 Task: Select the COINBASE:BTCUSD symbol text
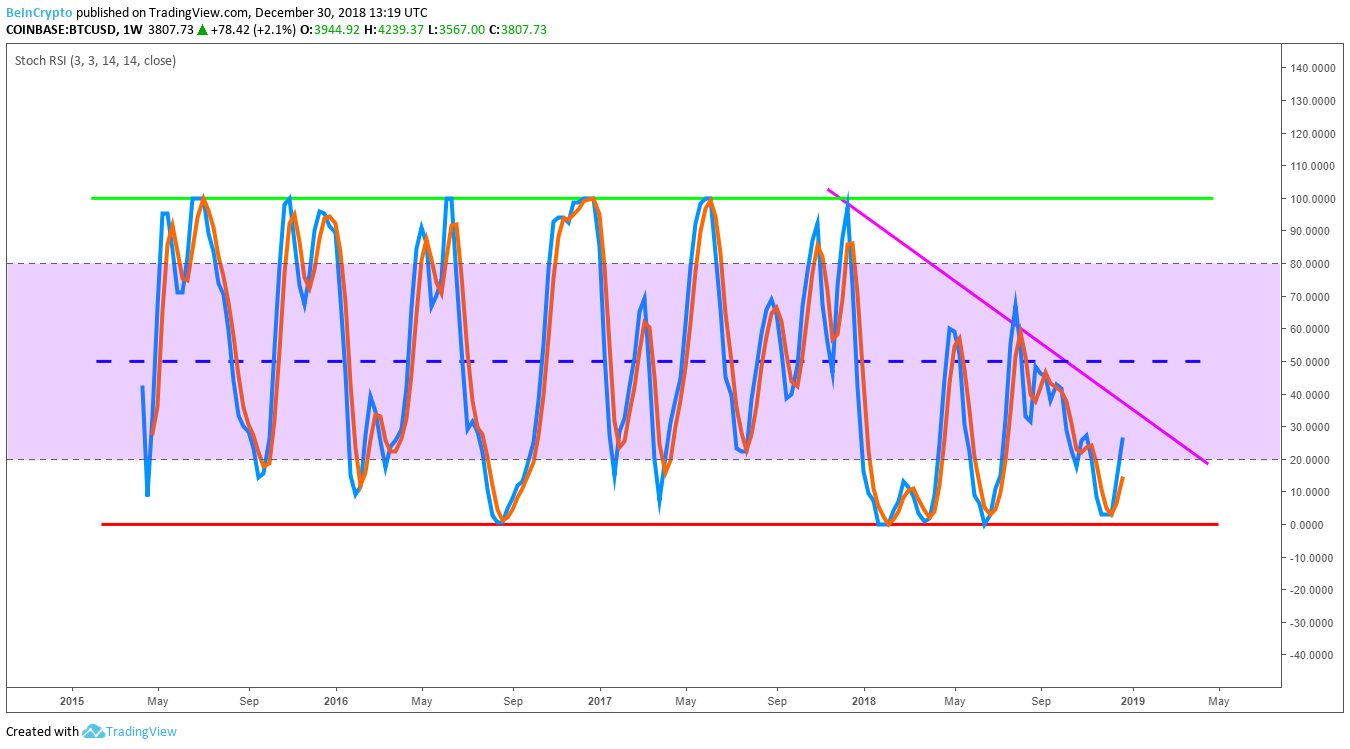[60, 30]
